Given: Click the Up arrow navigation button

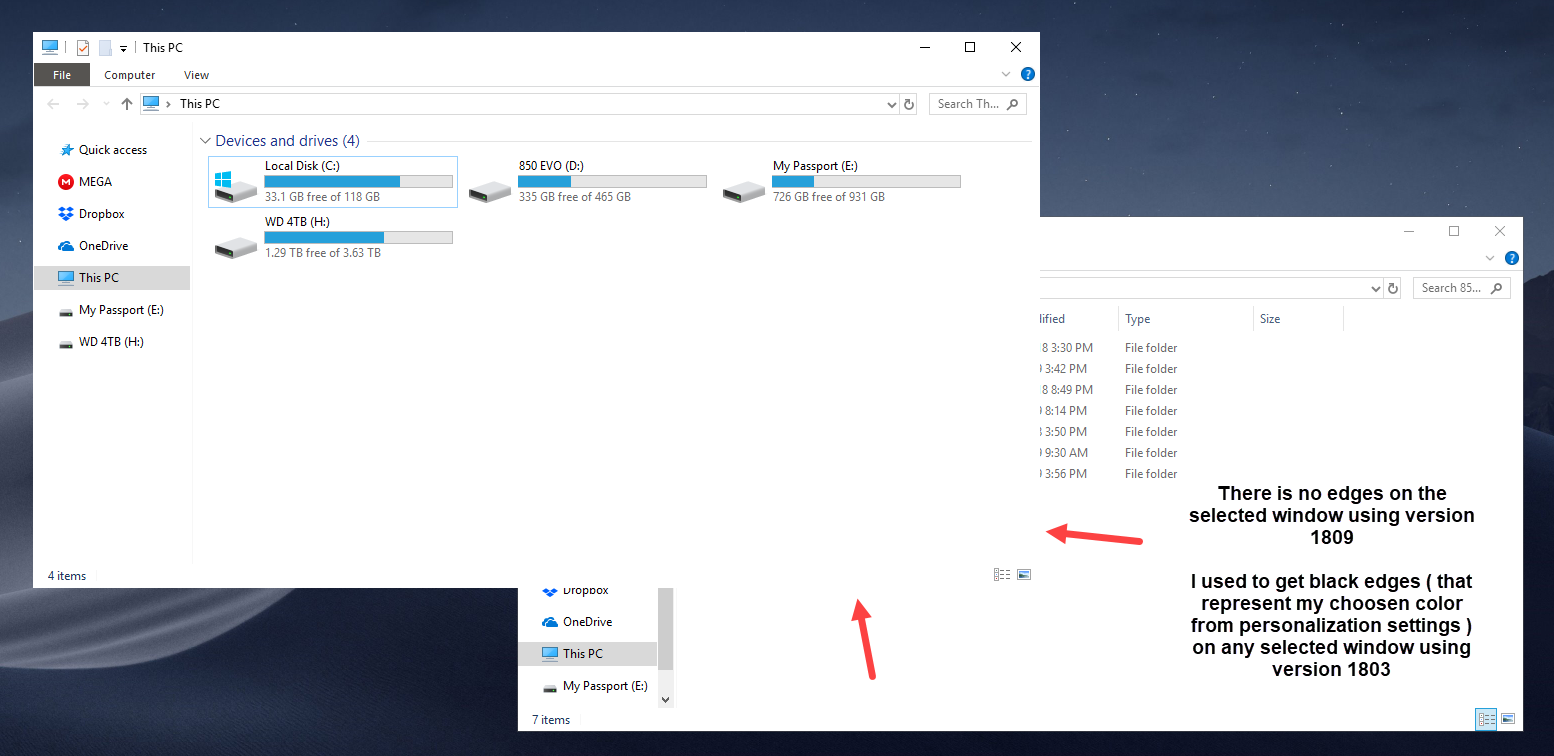Looking at the screenshot, I should pyautogui.click(x=126, y=104).
